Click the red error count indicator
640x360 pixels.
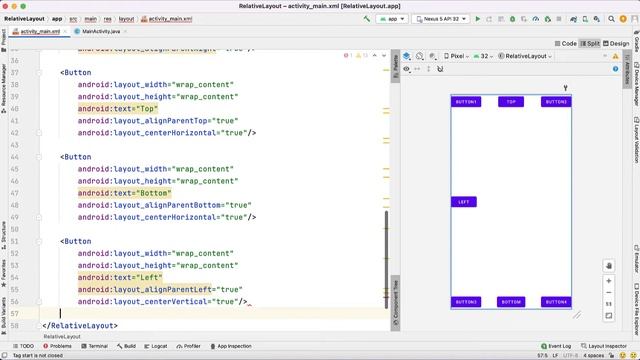(x=348, y=55)
